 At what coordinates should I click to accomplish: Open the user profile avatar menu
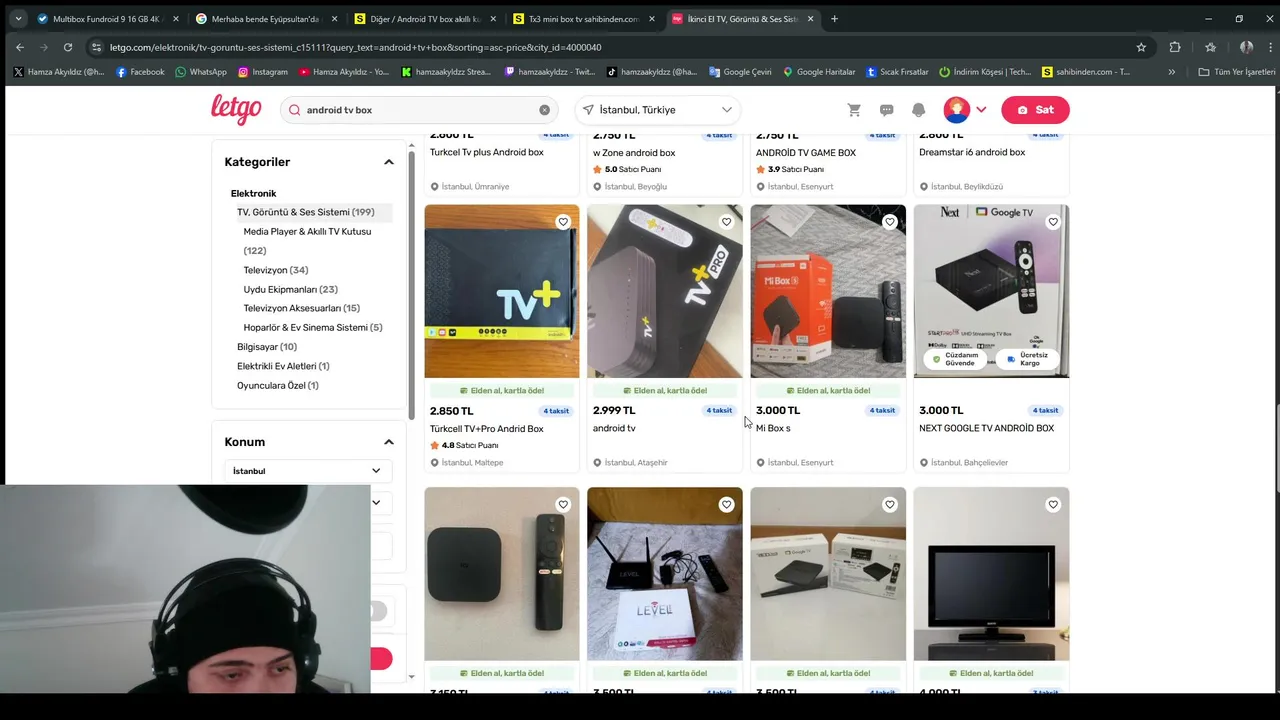964,110
